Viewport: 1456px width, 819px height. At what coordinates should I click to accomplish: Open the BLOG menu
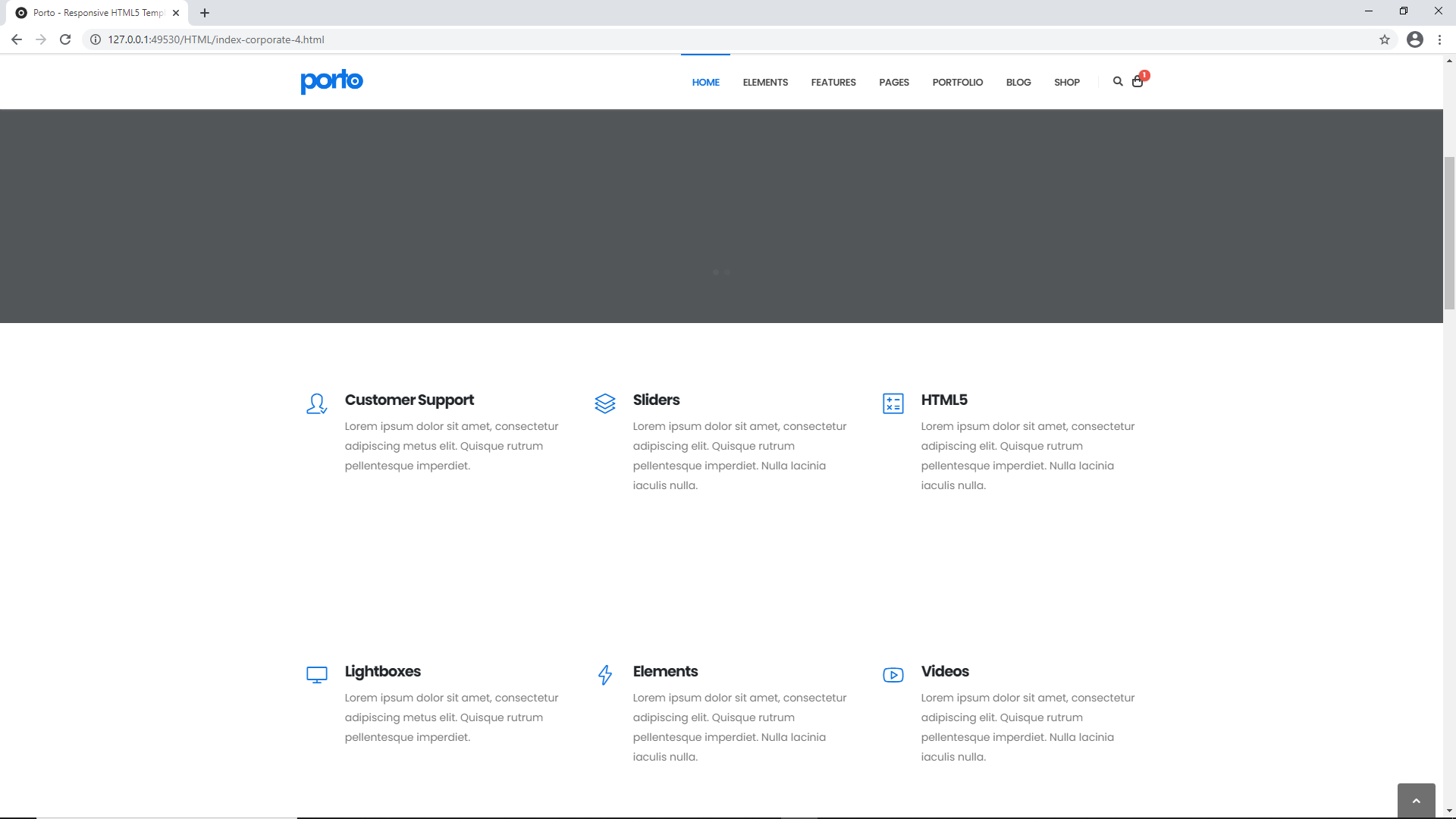point(1018,82)
